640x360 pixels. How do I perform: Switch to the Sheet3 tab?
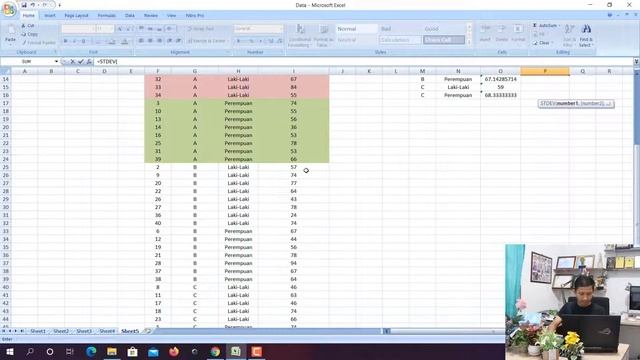click(84, 331)
